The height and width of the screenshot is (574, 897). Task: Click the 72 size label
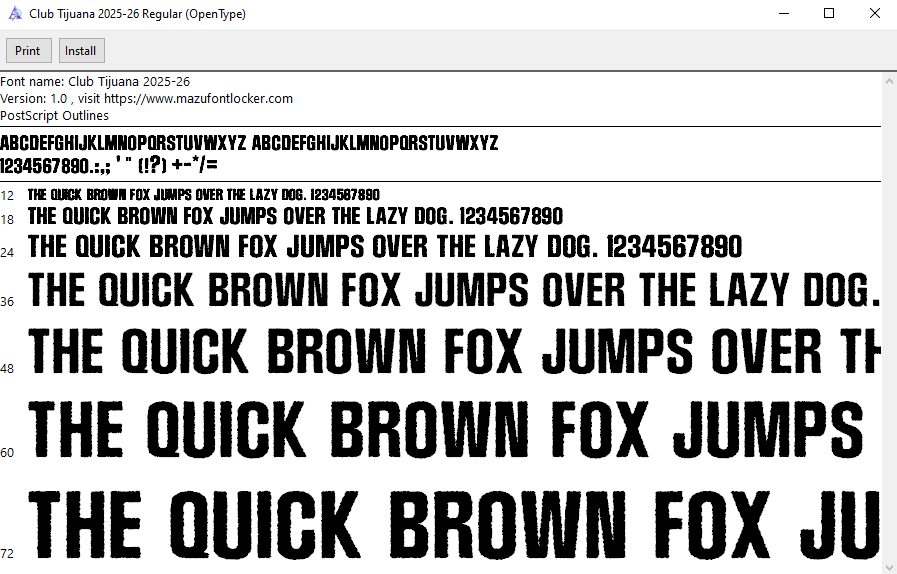click(7, 554)
